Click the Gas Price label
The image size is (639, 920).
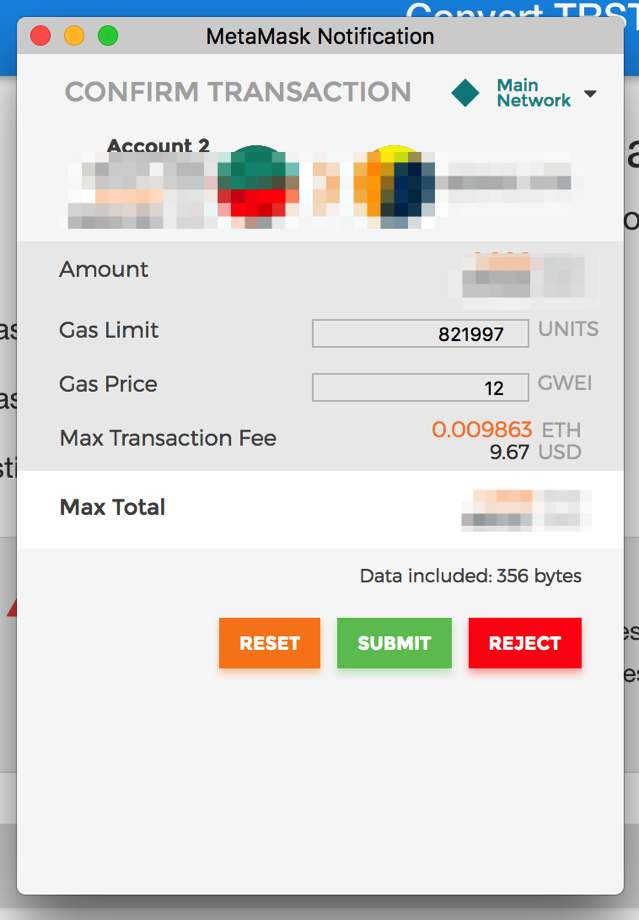pyautogui.click(x=109, y=384)
